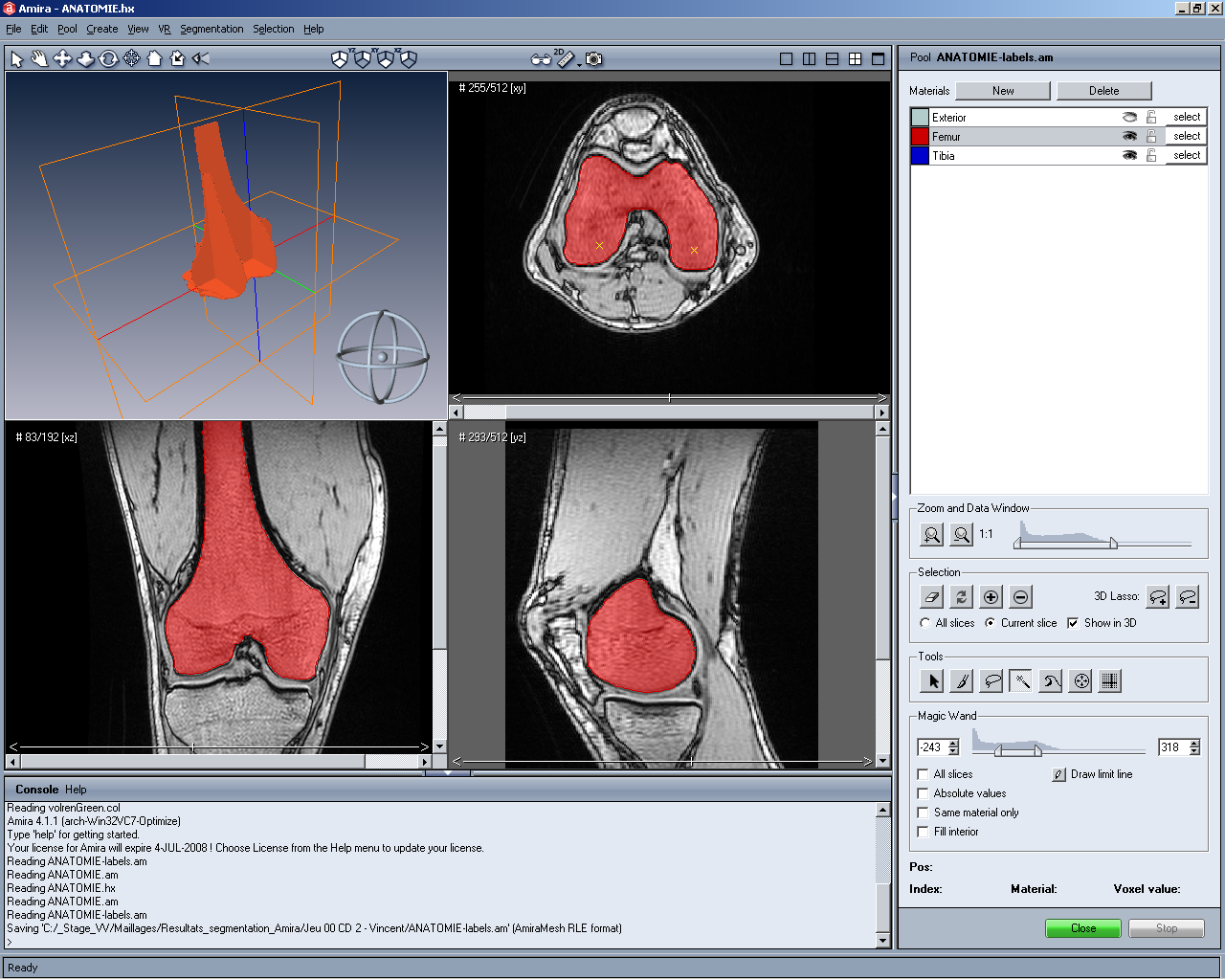
Task: Click the green Close button
Action: [x=1083, y=928]
